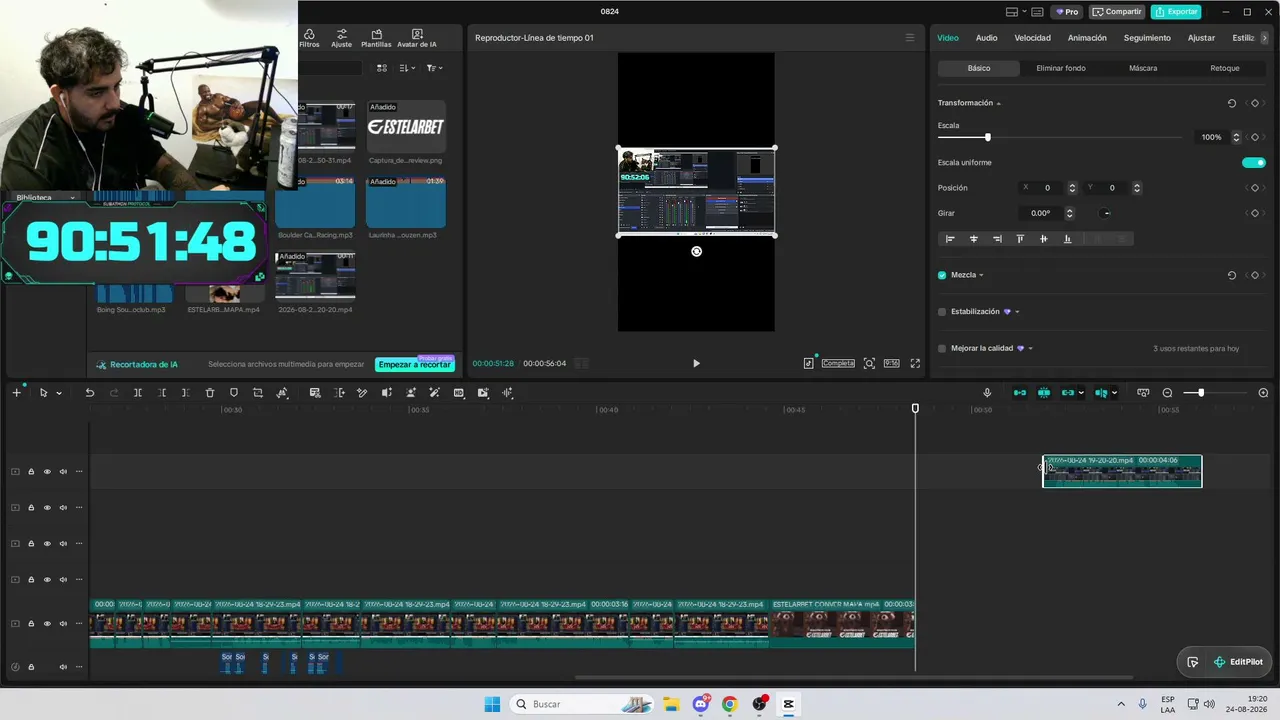The width and height of the screenshot is (1280, 720).
Task: Add keyframe for Escala
Action: point(1255,137)
